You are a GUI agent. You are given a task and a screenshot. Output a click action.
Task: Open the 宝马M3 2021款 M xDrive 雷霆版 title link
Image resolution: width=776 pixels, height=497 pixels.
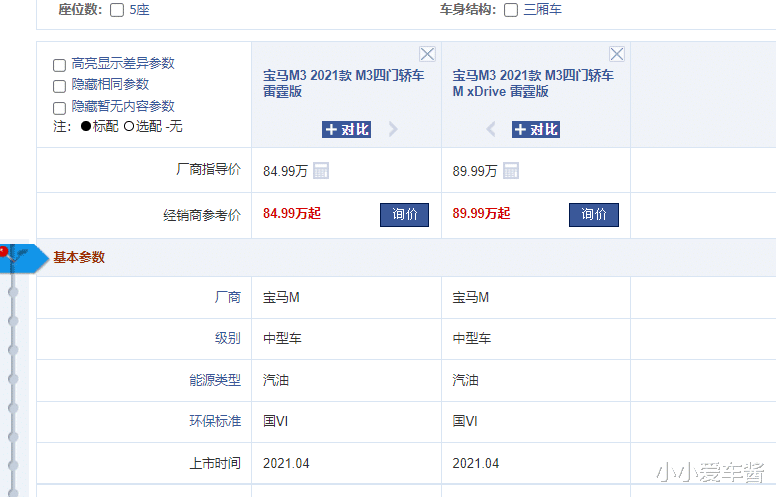coord(533,83)
